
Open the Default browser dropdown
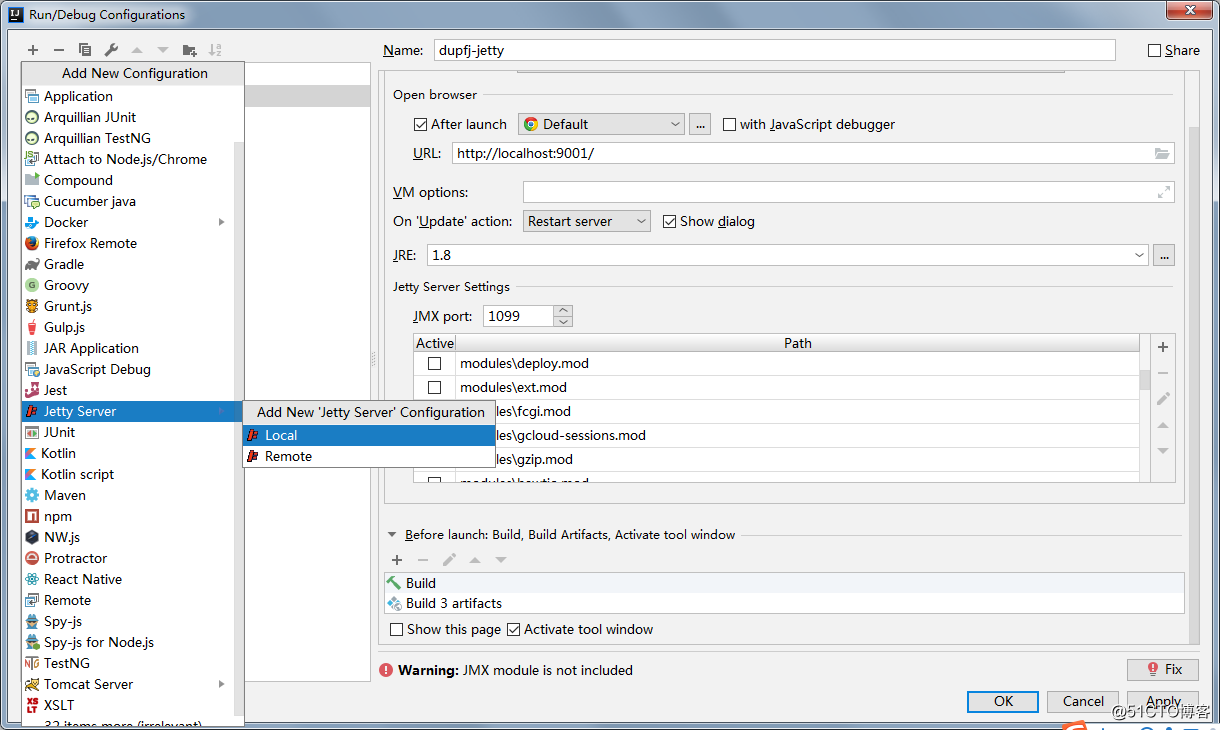[601, 124]
